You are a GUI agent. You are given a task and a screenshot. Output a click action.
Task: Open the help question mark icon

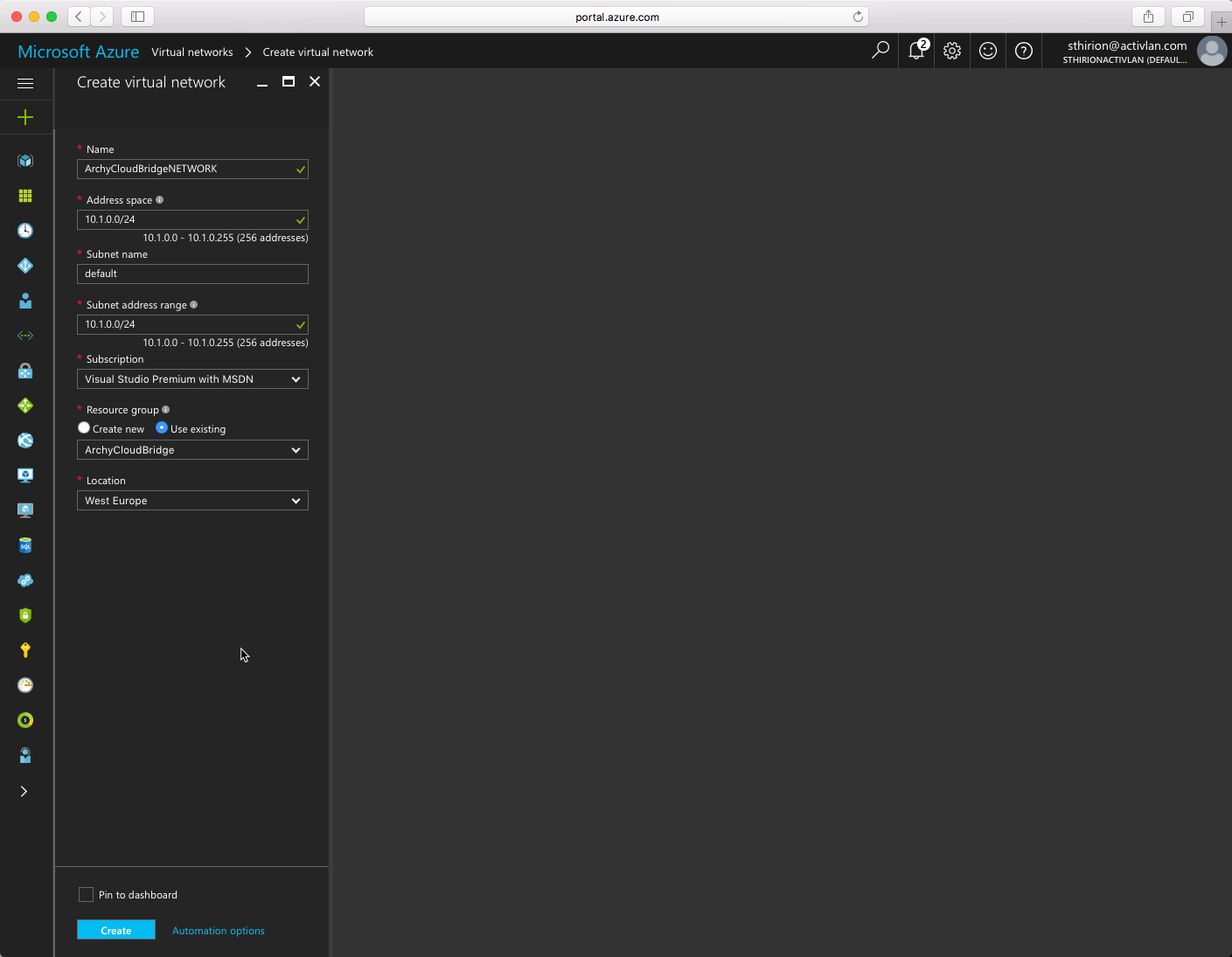click(1024, 51)
